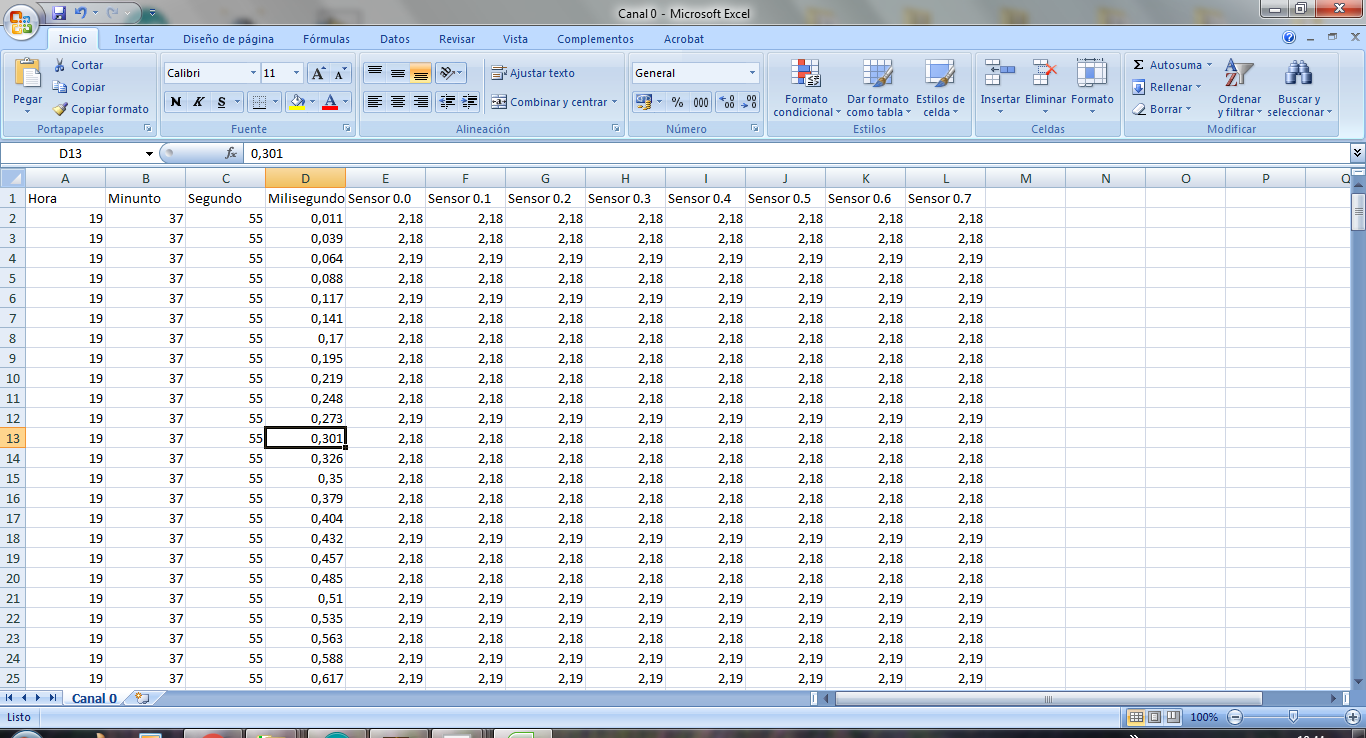
Task: Toggle underline (S) formatting
Action: 221,102
